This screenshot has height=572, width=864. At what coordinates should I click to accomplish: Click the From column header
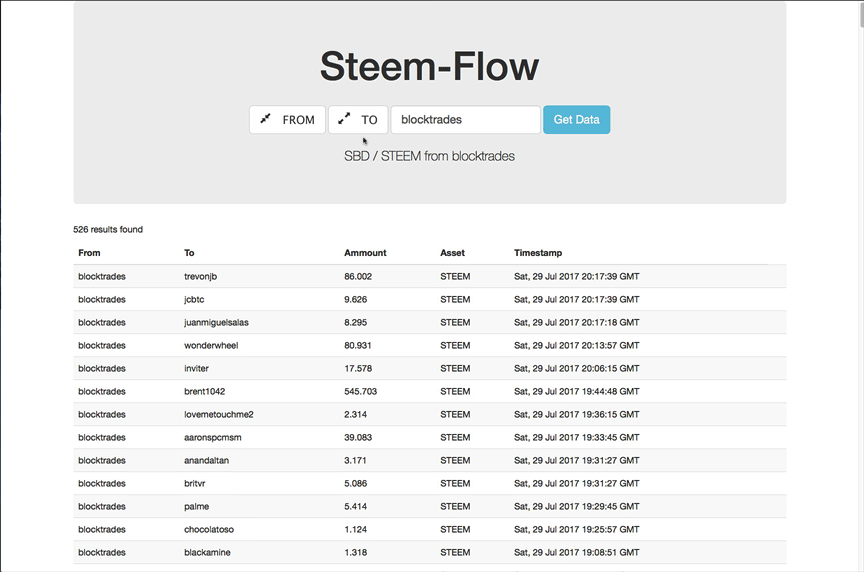click(x=89, y=253)
